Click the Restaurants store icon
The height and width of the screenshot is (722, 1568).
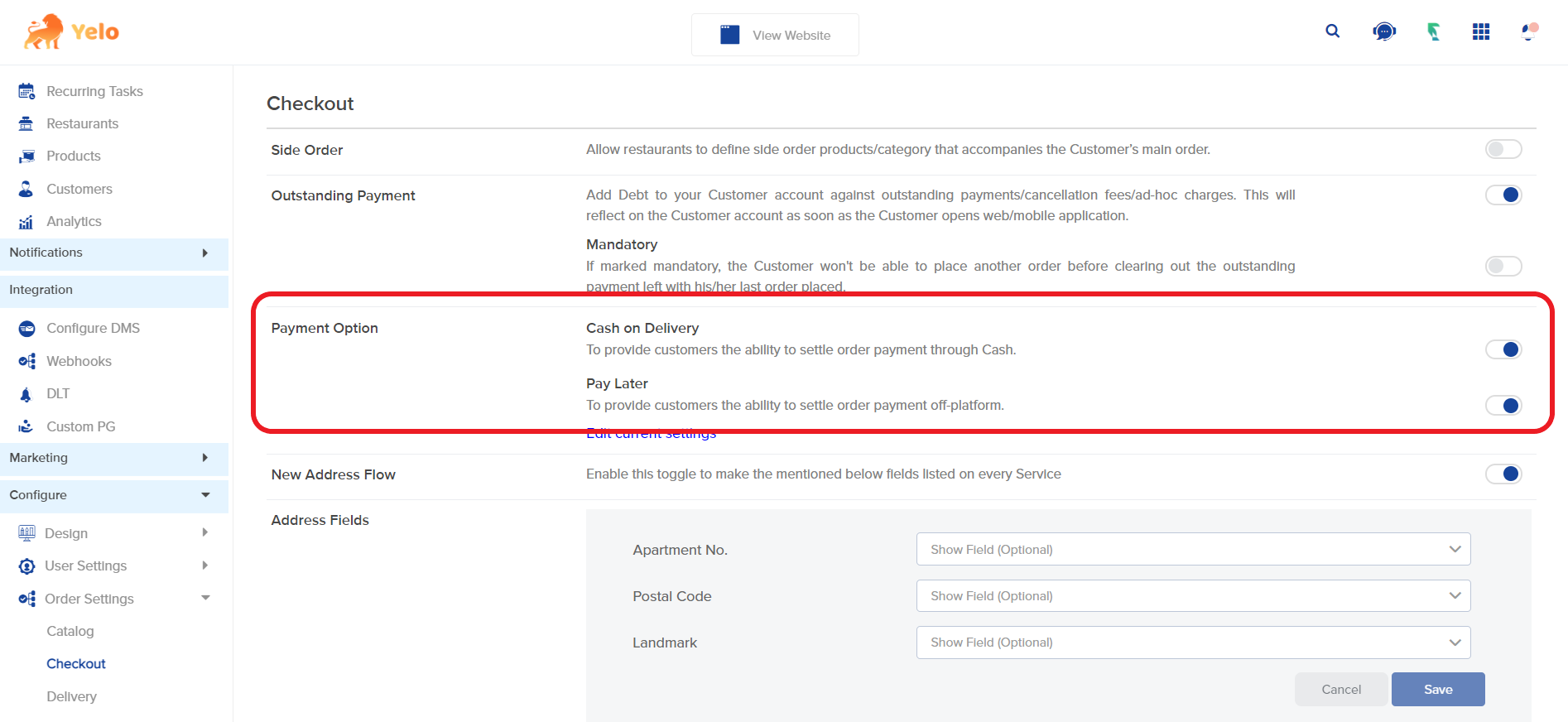(26, 123)
